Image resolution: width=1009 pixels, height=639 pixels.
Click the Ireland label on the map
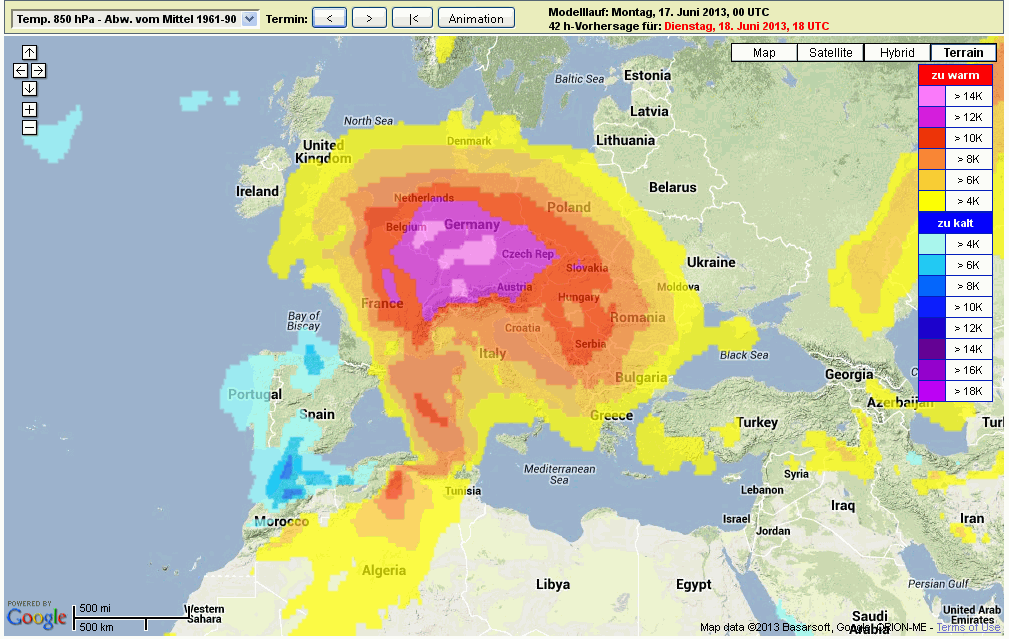click(x=257, y=191)
